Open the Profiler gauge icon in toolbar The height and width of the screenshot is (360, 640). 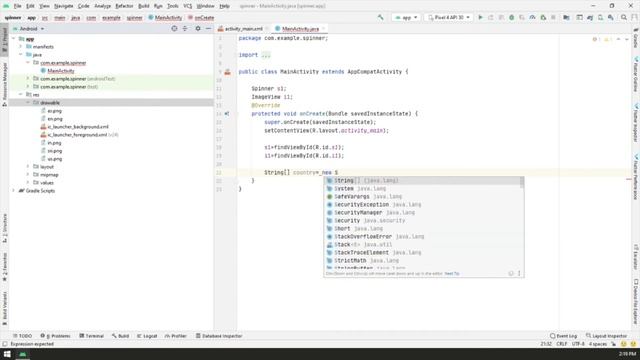point(532,18)
